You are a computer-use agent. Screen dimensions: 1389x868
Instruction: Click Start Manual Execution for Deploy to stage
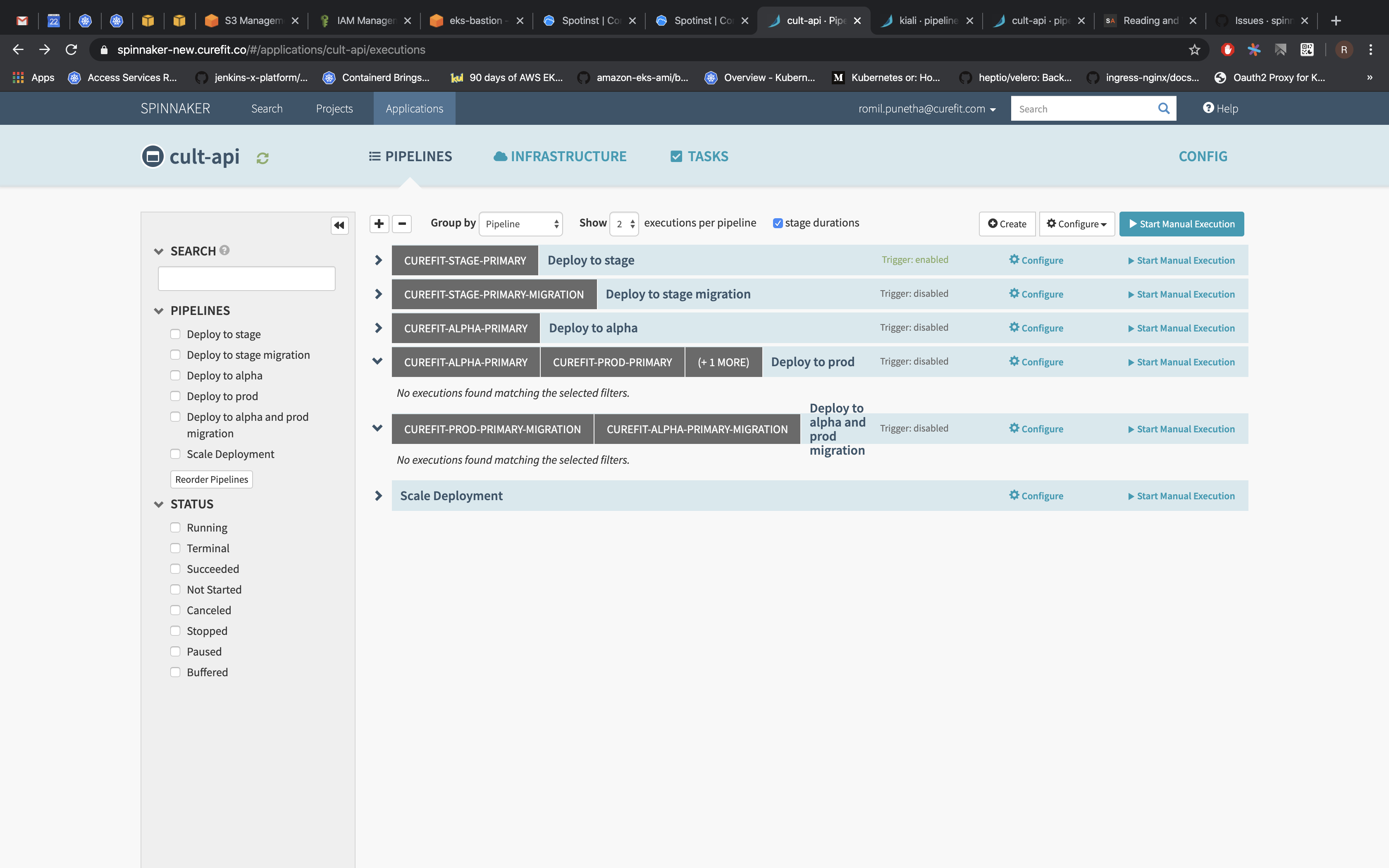[1181, 260]
